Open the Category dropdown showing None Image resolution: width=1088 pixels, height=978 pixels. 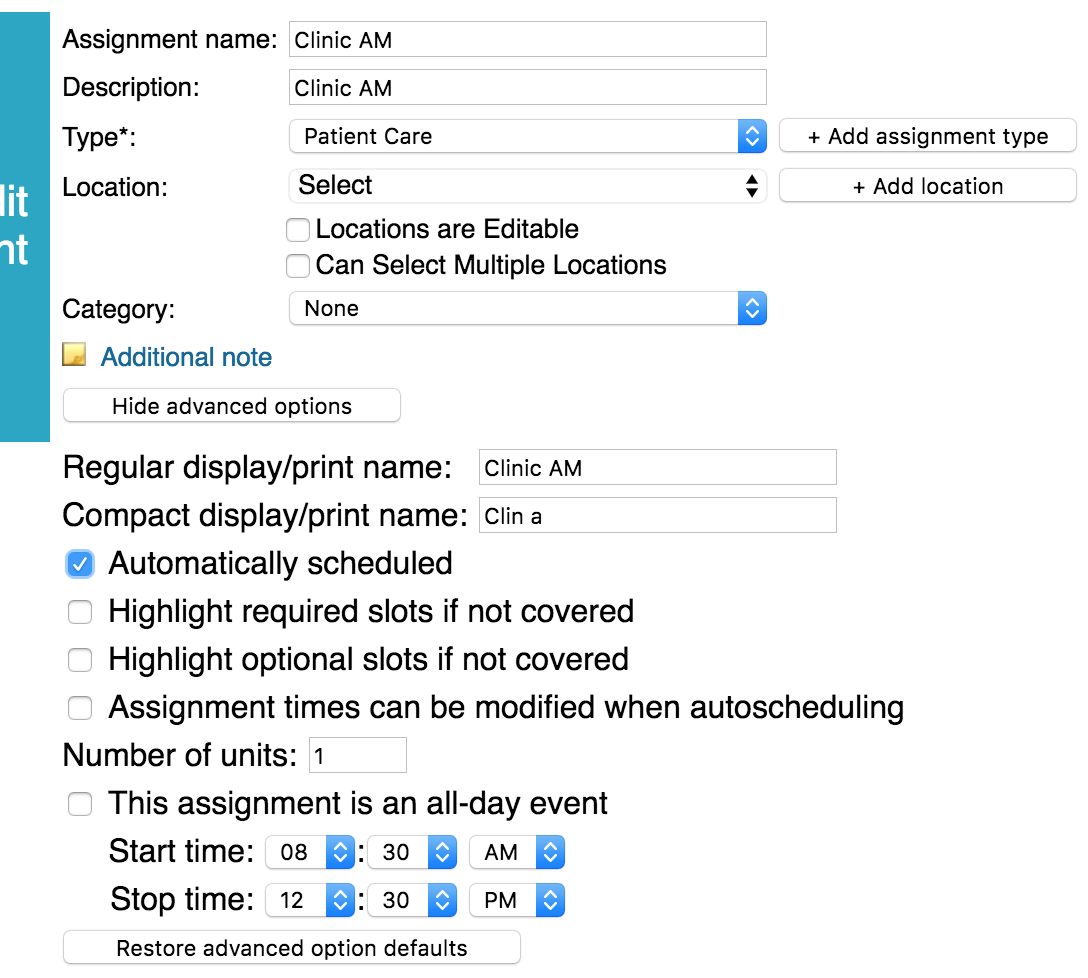pyautogui.click(x=528, y=308)
